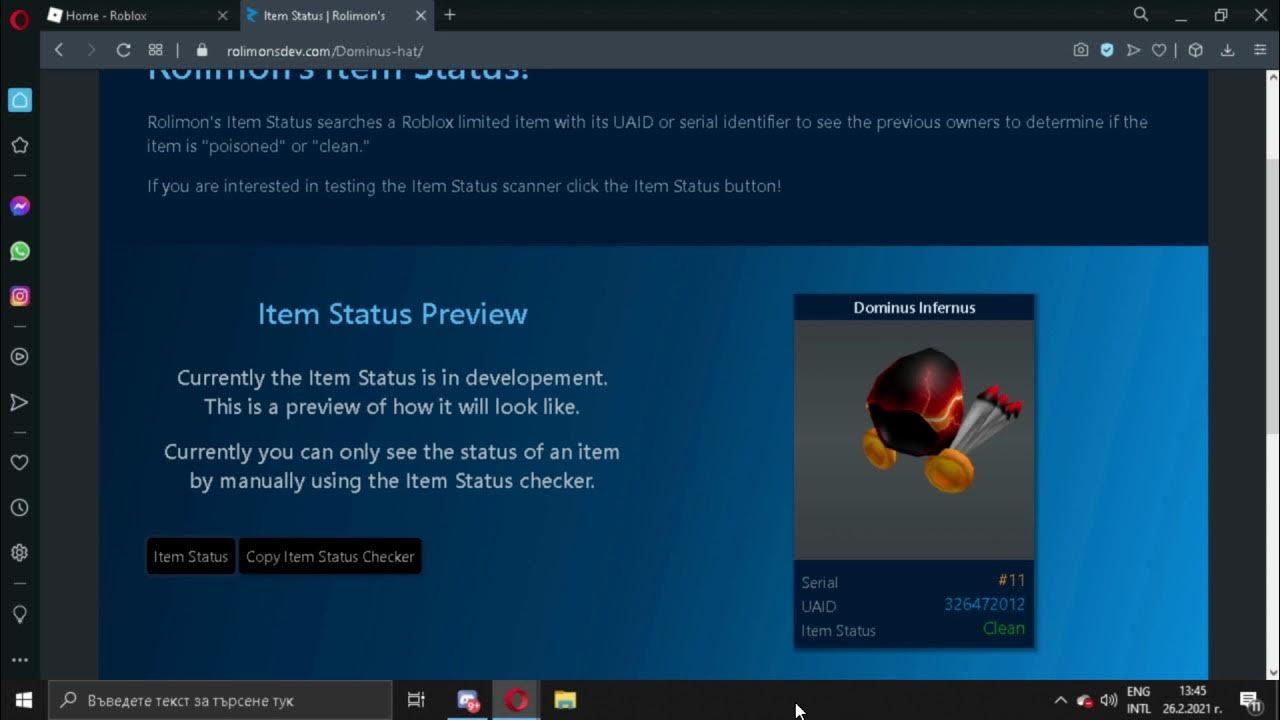Open the extensions cube icon
Viewport: 1280px width, 720px height.
click(1195, 50)
